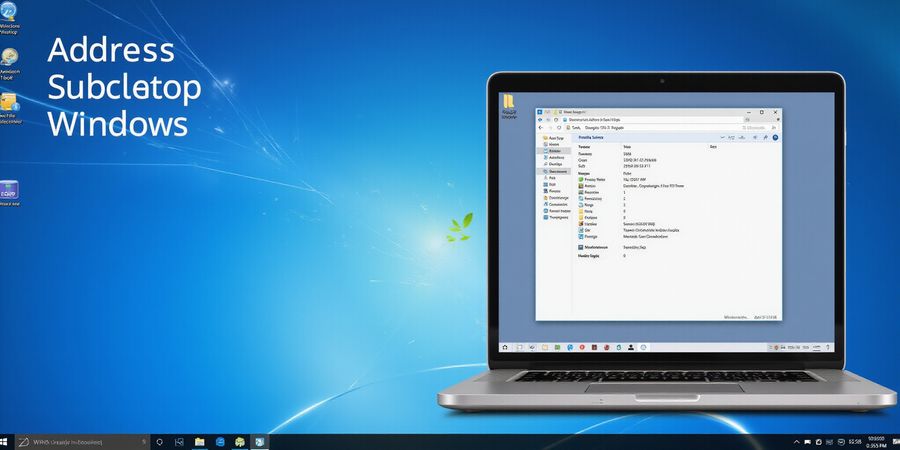Screen dimensions: 900x450
Task: Close the laptop's explorer window
Action: [x=775, y=112]
